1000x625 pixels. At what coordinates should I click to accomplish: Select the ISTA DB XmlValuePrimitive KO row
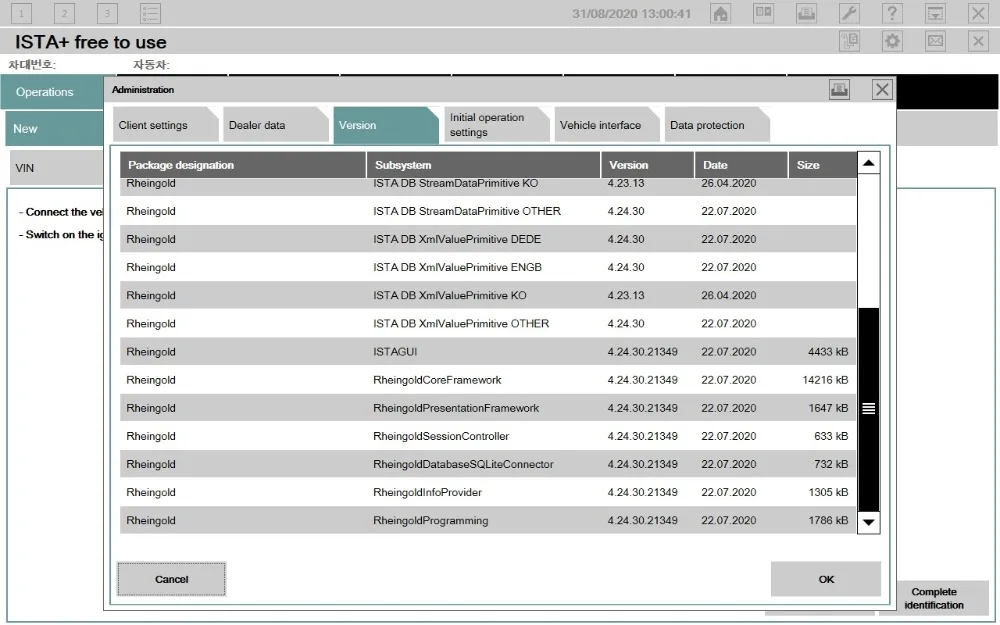tap(488, 295)
